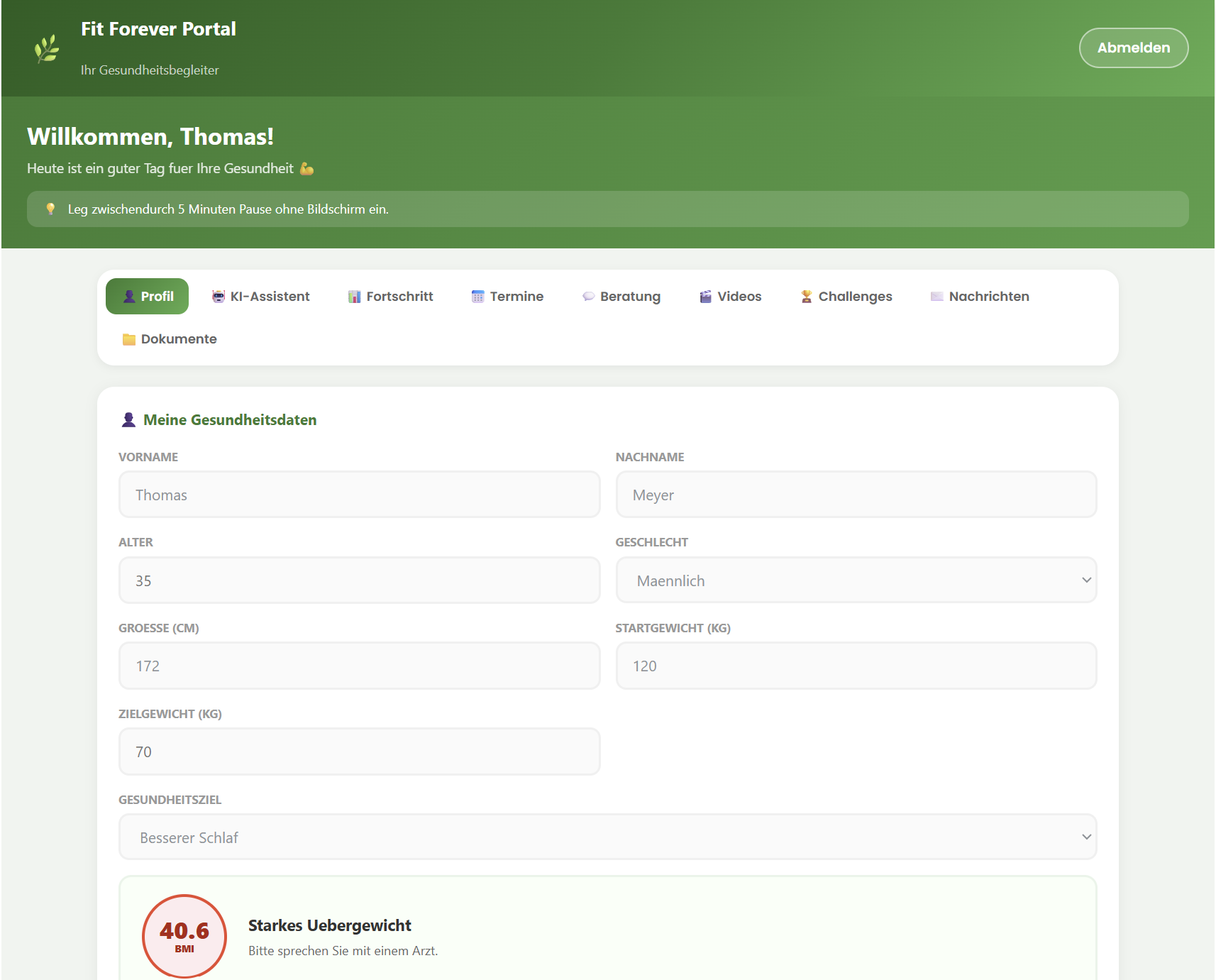Screen dimensions: 1216x980
Task: Click the 'Fit Forever Portal' title
Action: (x=158, y=29)
